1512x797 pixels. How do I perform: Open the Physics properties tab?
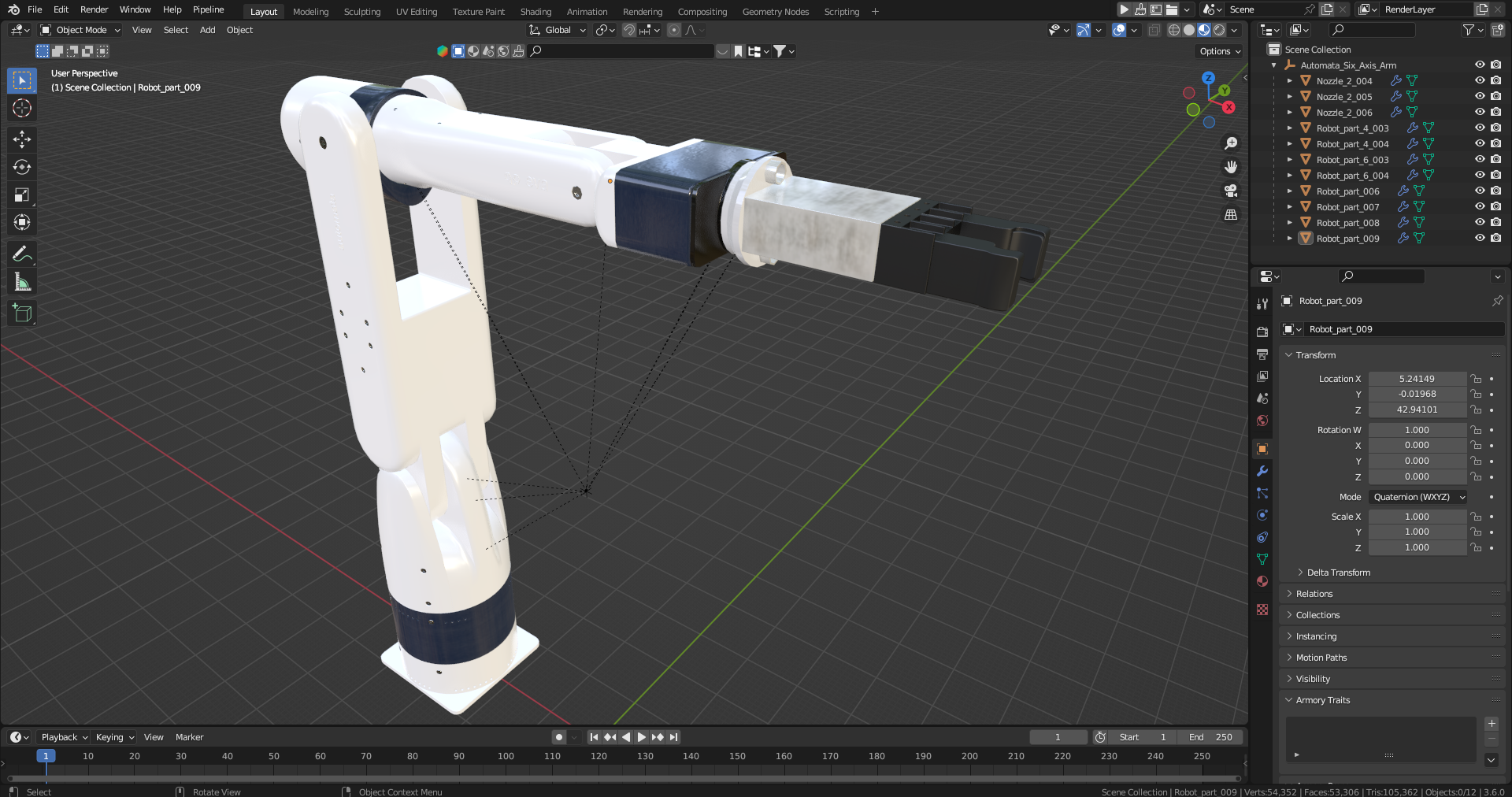coord(1262,515)
